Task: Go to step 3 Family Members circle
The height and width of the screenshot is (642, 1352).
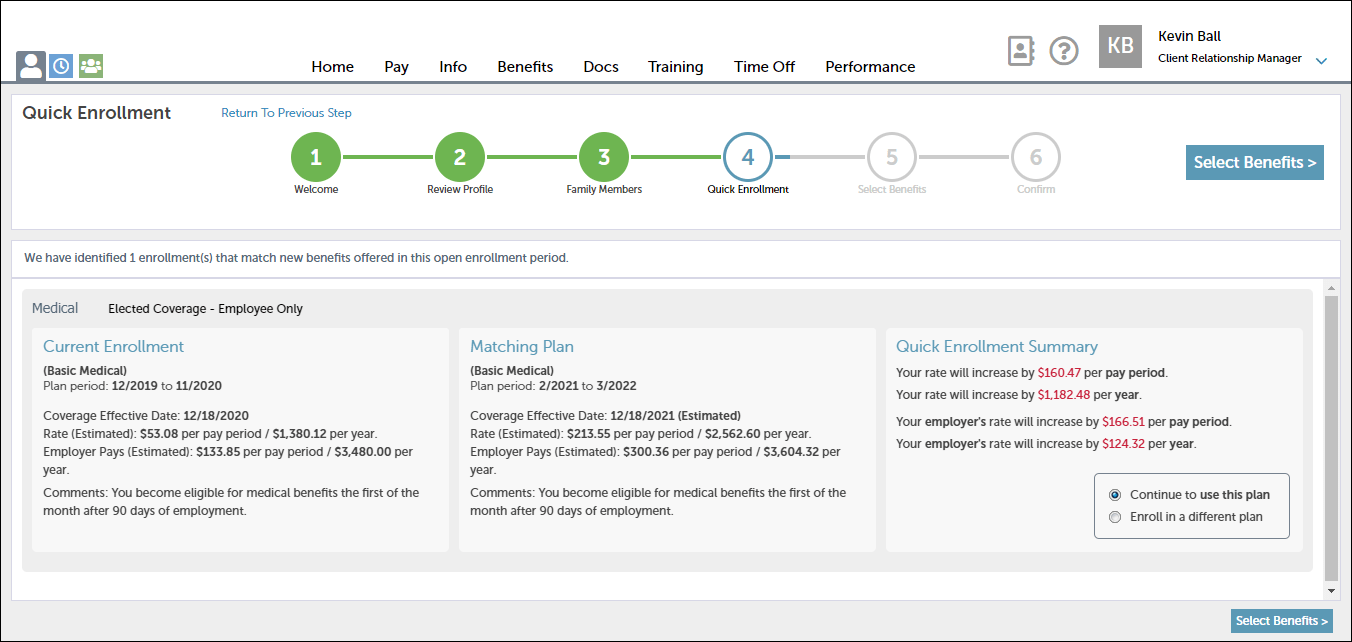Action: pyautogui.click(x=604, y=157)
